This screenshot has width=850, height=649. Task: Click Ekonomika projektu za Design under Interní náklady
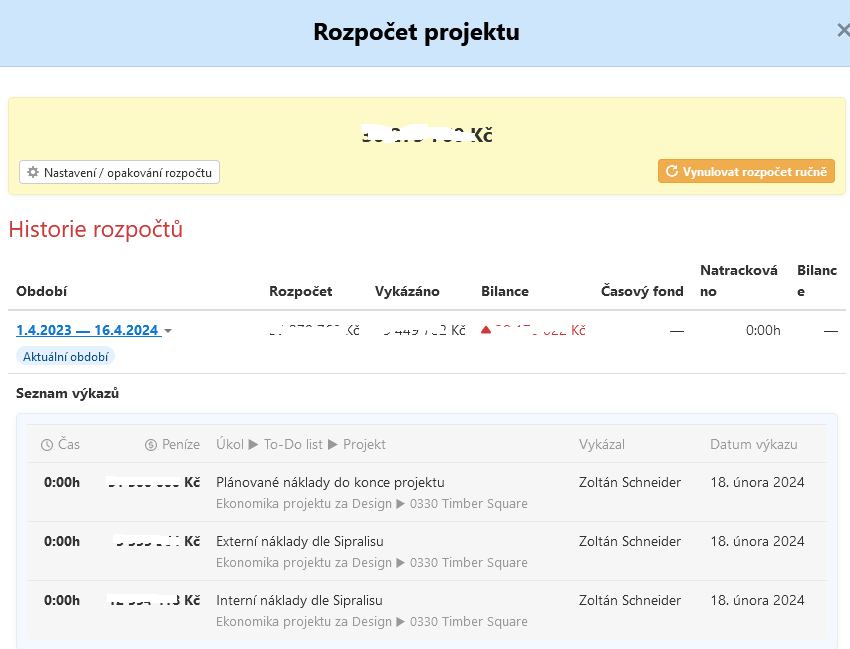(x=304, y=622)
